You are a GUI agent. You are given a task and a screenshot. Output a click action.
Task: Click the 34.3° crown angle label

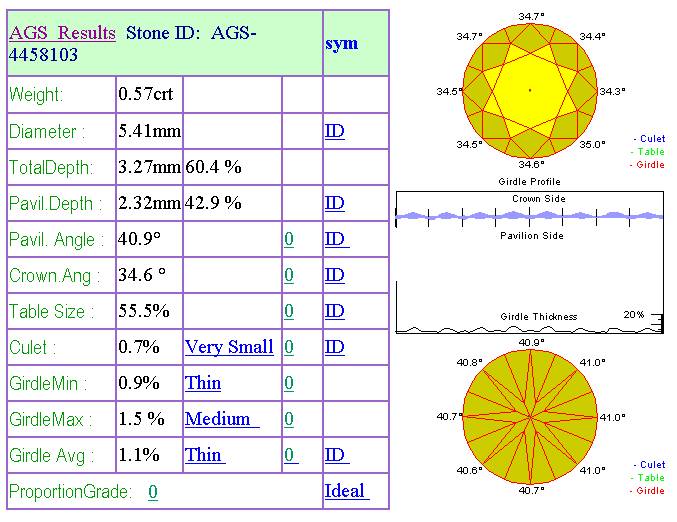pyautogui.click(x=612, y=92)
